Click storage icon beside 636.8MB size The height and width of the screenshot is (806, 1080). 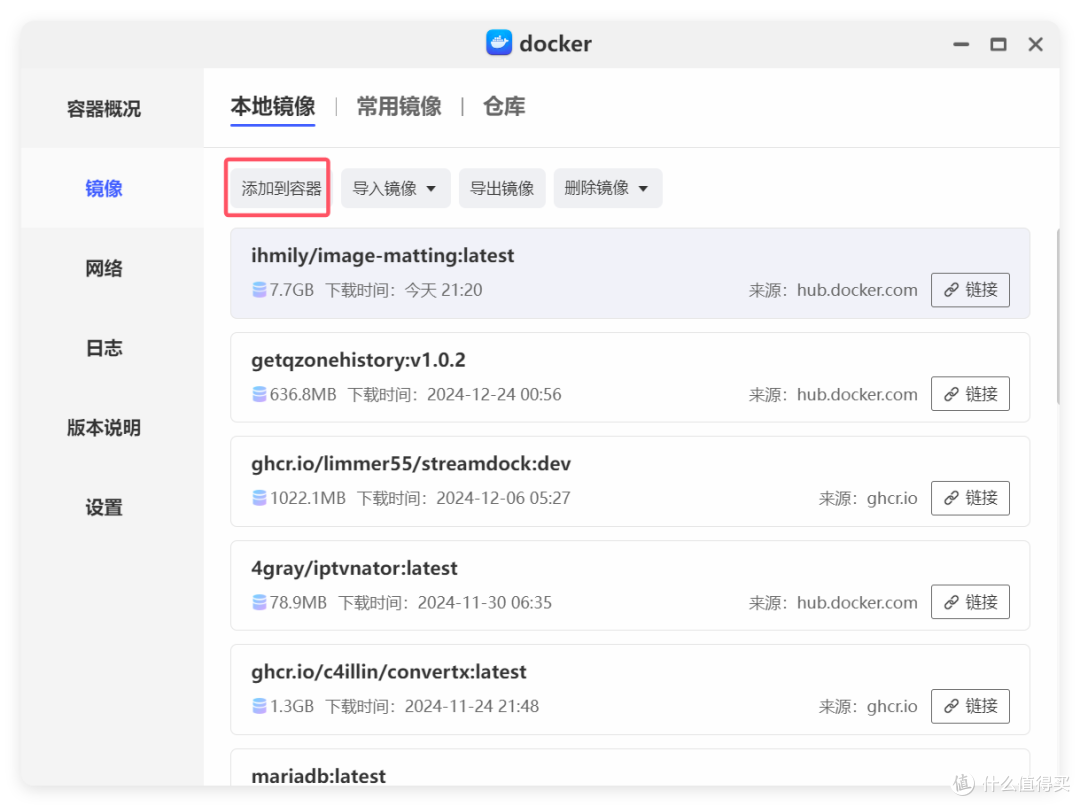click(259, 395)
